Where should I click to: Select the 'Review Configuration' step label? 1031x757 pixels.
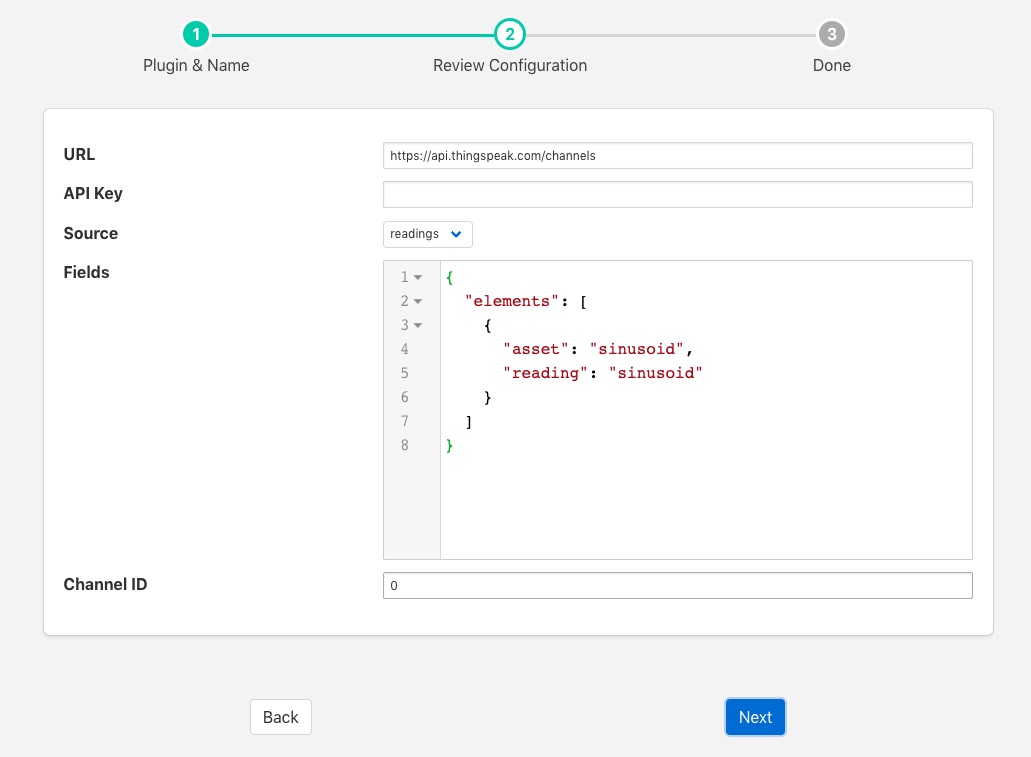509,65
